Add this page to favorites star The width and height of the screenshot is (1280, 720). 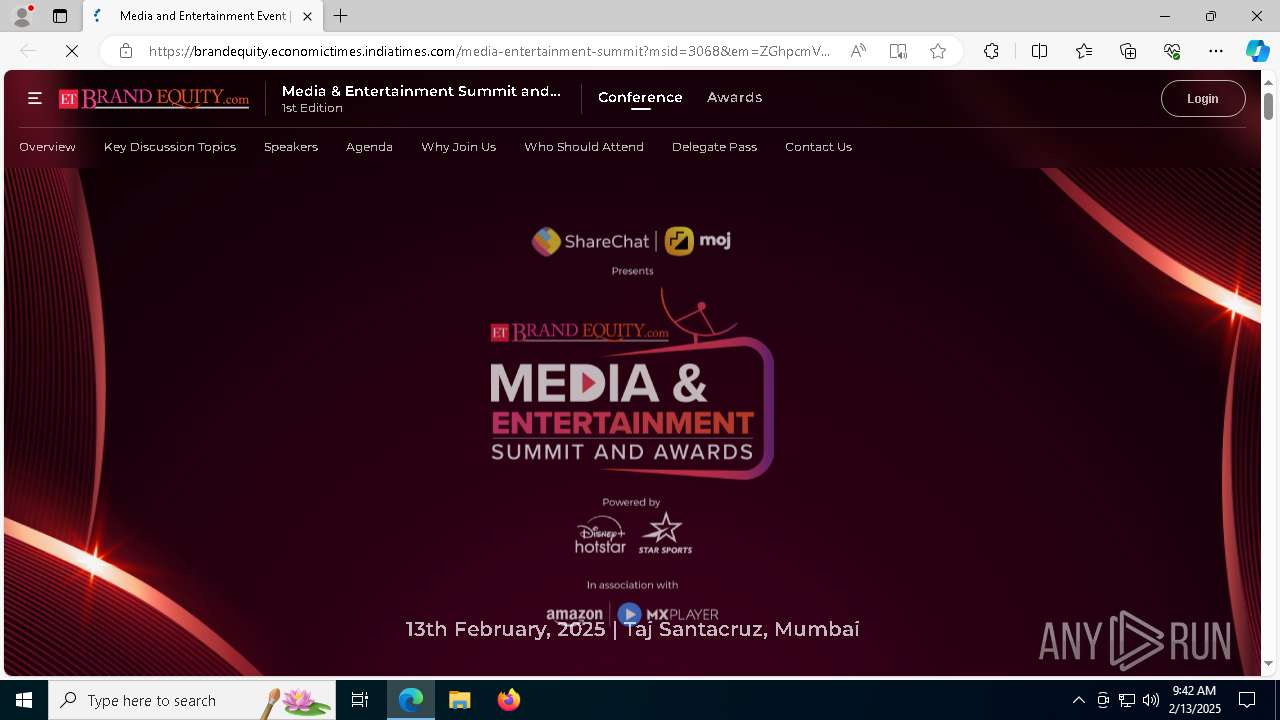point(938,51)
